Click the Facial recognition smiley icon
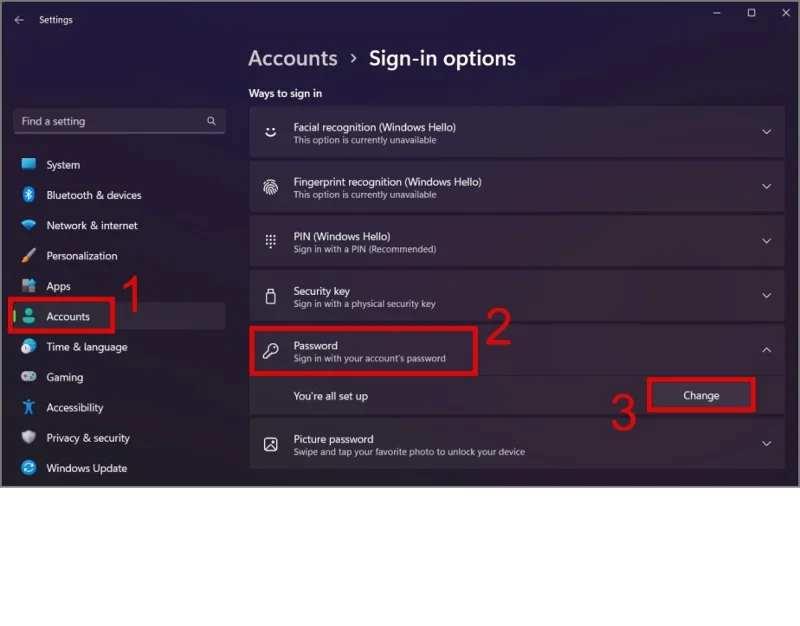The width and height of the screenshot is (800, 626). [x=270, y=132]
